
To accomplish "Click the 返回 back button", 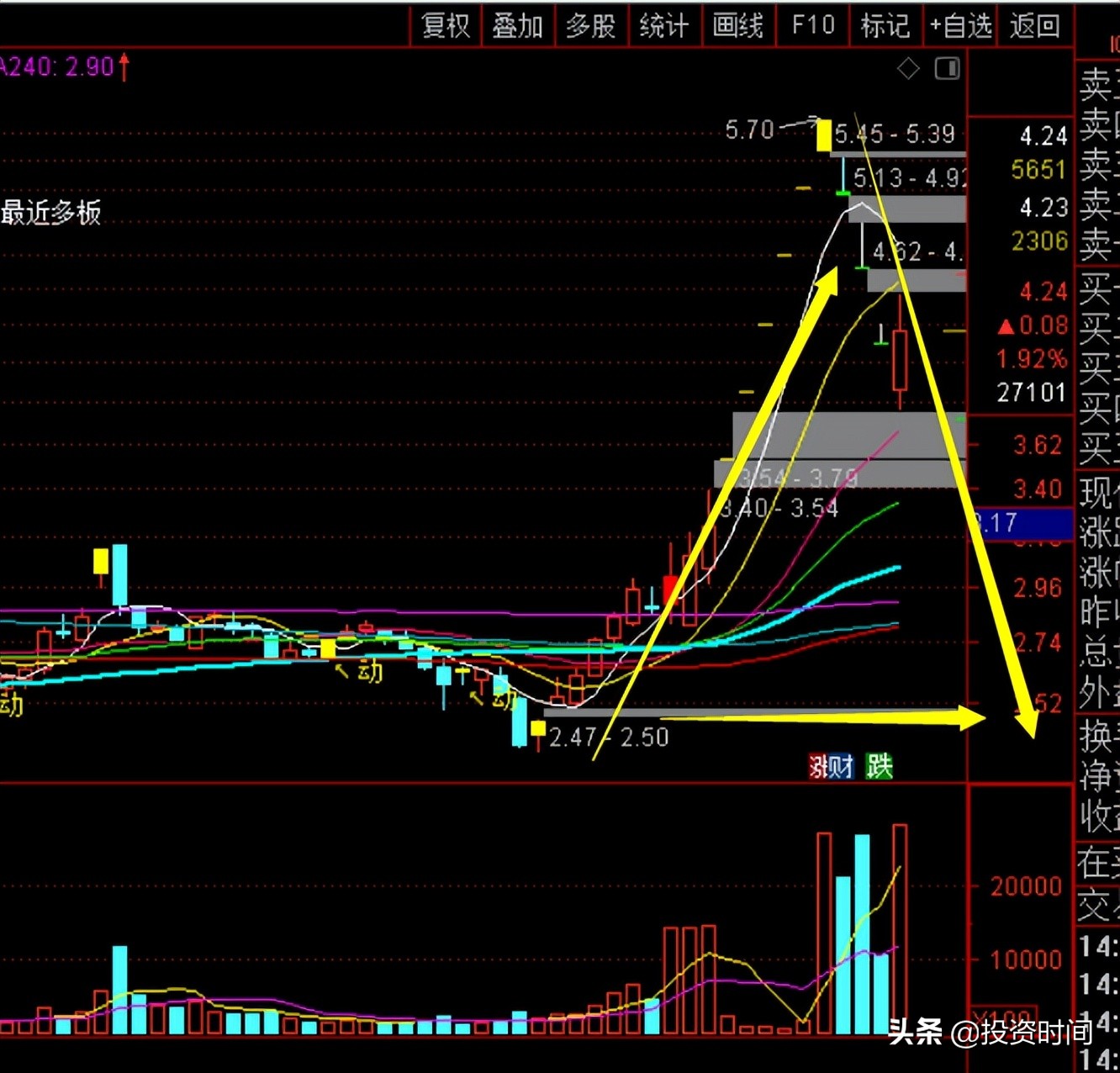I will tap(1034, 26).
